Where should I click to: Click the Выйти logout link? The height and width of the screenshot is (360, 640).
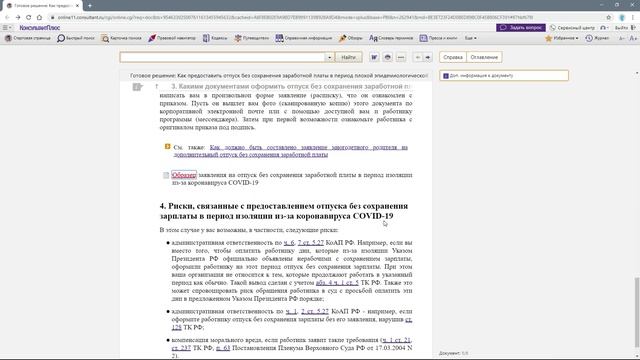point(625,27)
